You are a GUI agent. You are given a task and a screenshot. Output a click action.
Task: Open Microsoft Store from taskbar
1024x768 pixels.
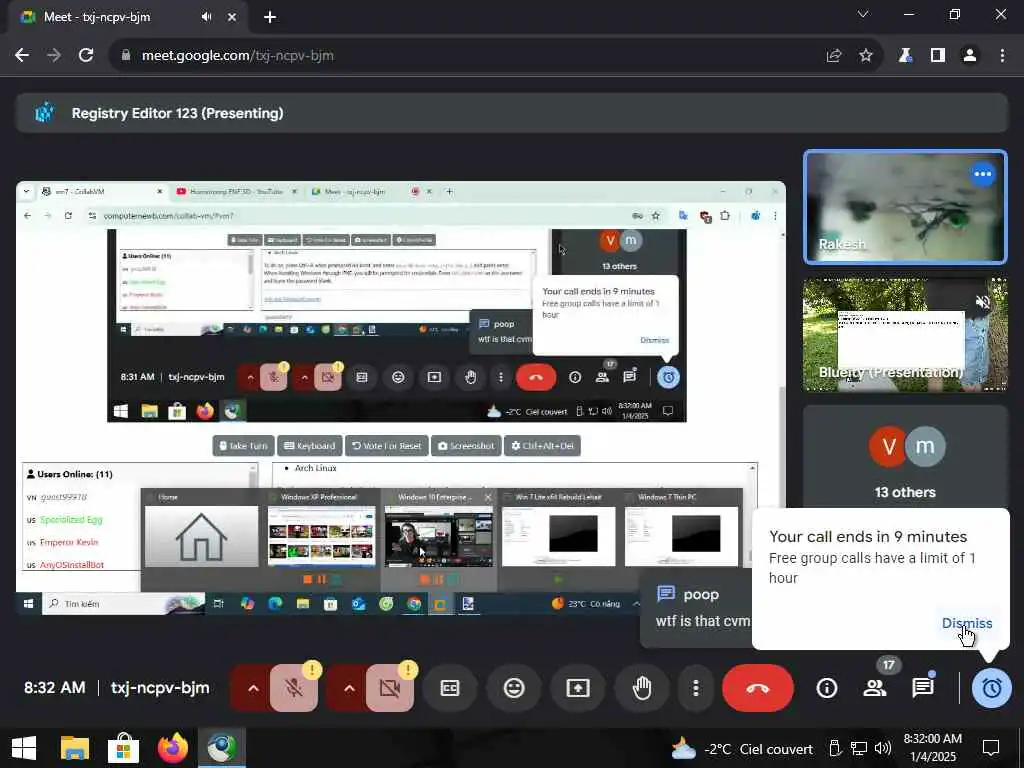coord(123,748)
